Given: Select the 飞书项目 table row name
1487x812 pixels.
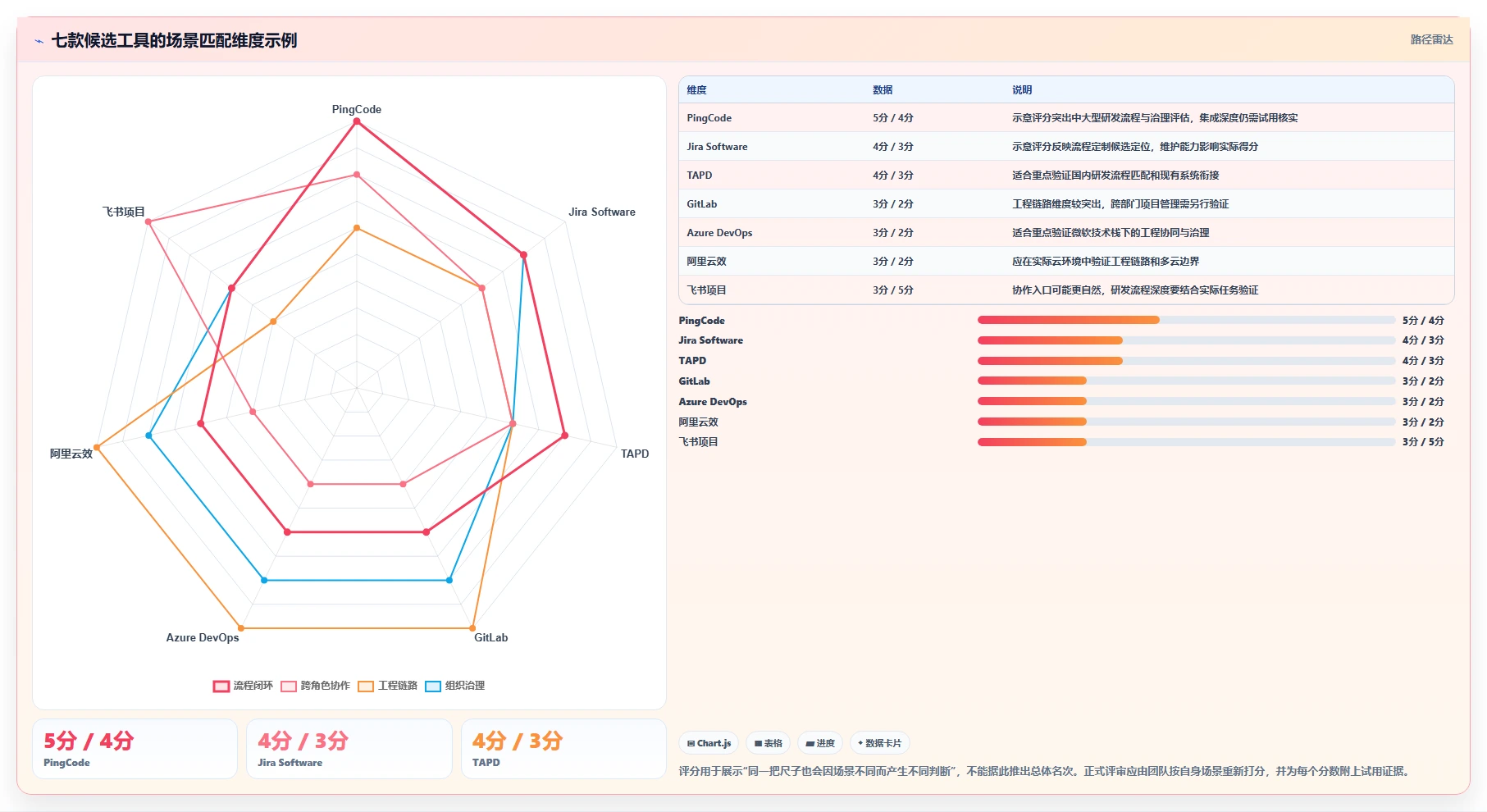Looking at the screenshot, I should point(706,290).
